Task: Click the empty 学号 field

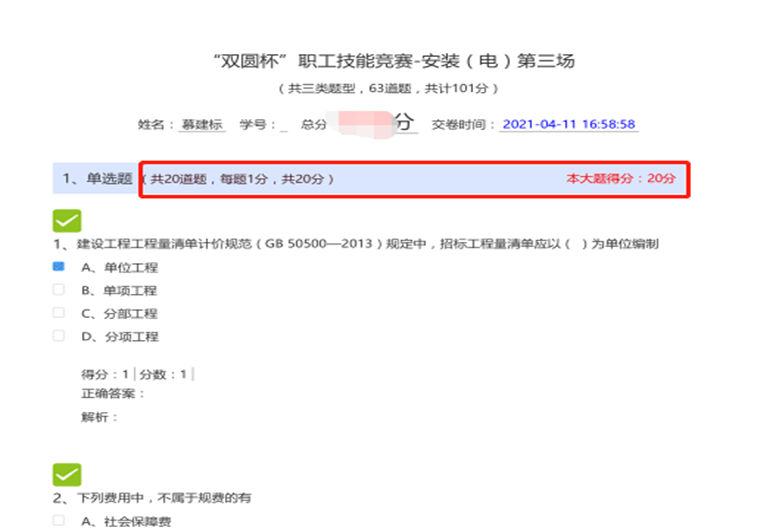Action: point(284,125)
